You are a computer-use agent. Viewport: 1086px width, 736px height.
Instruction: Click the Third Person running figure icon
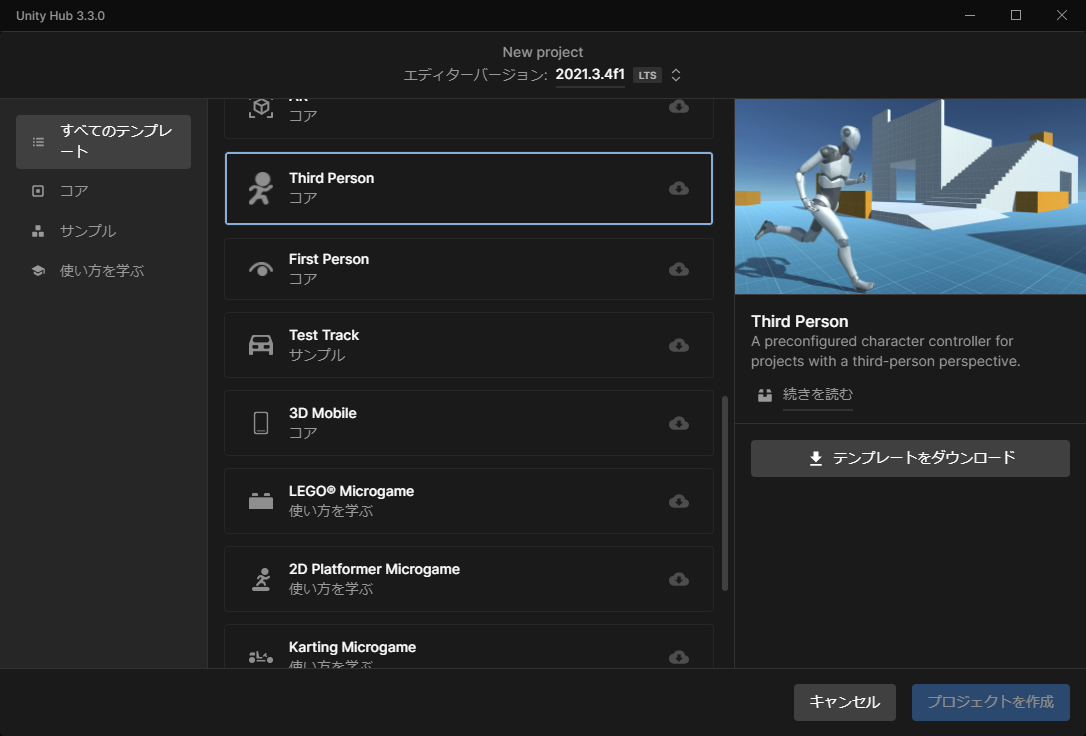pyautogui.click(x=260, y=188)
